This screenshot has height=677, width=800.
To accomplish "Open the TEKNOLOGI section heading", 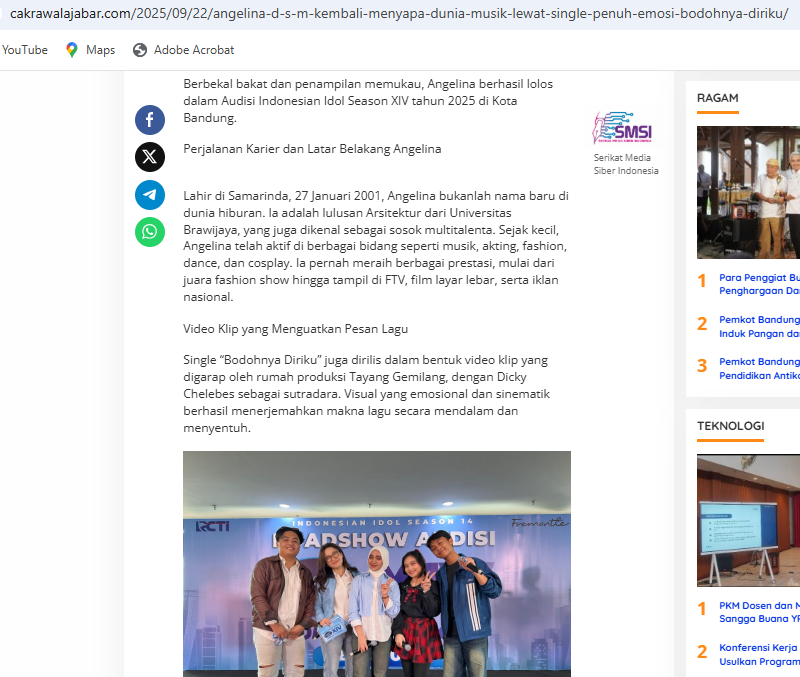I will coord(730,426).
